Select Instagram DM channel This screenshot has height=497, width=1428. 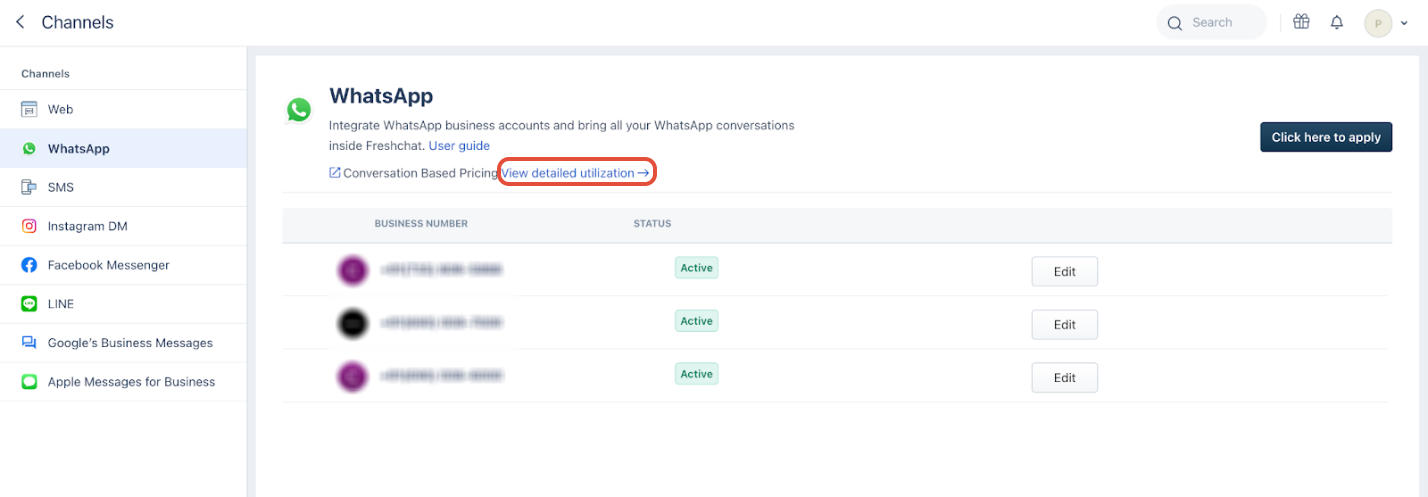[123, 226]
